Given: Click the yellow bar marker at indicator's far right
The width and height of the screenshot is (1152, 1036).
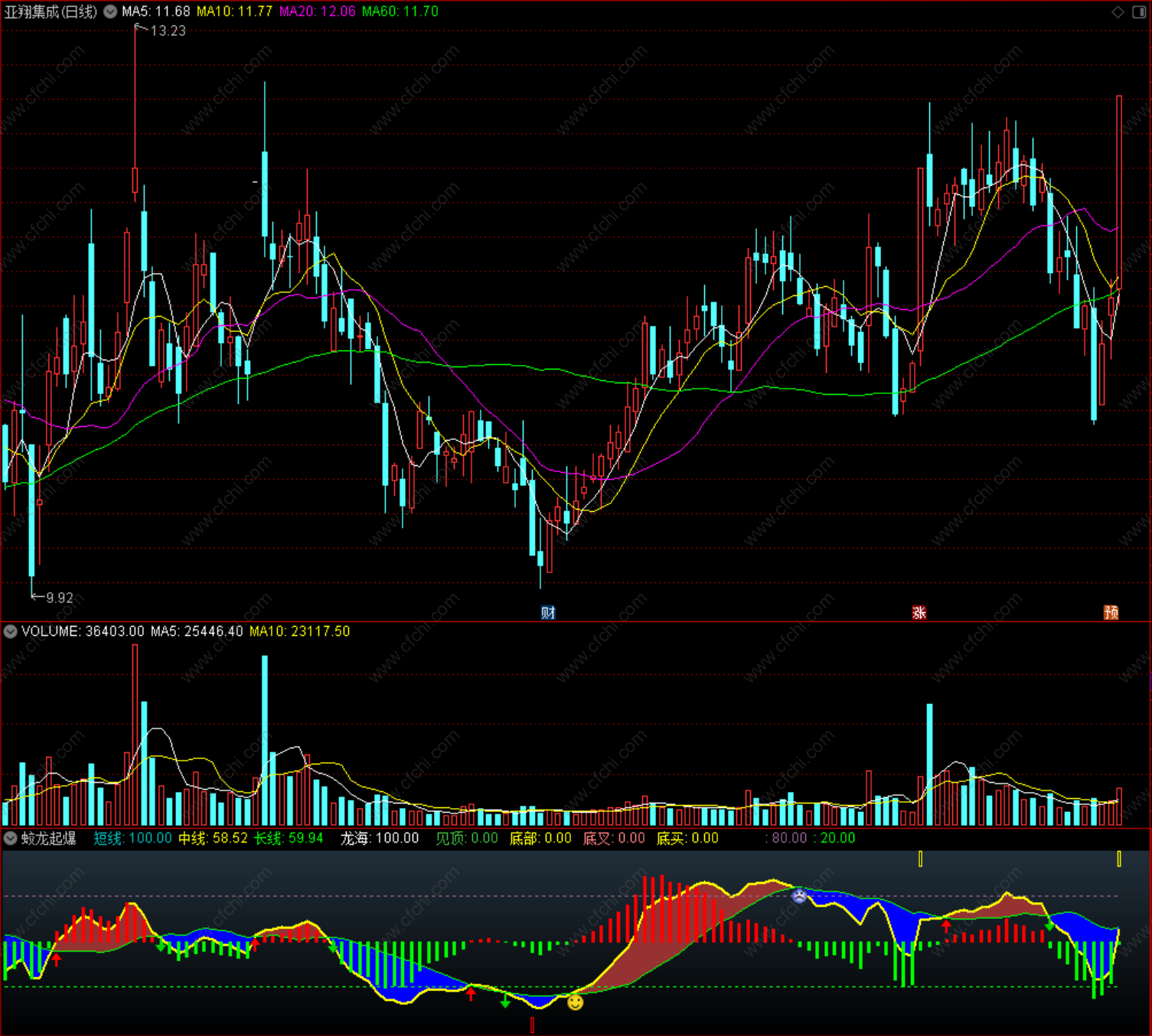Looking at the screenshot, I should click(x=1119, y=859).
